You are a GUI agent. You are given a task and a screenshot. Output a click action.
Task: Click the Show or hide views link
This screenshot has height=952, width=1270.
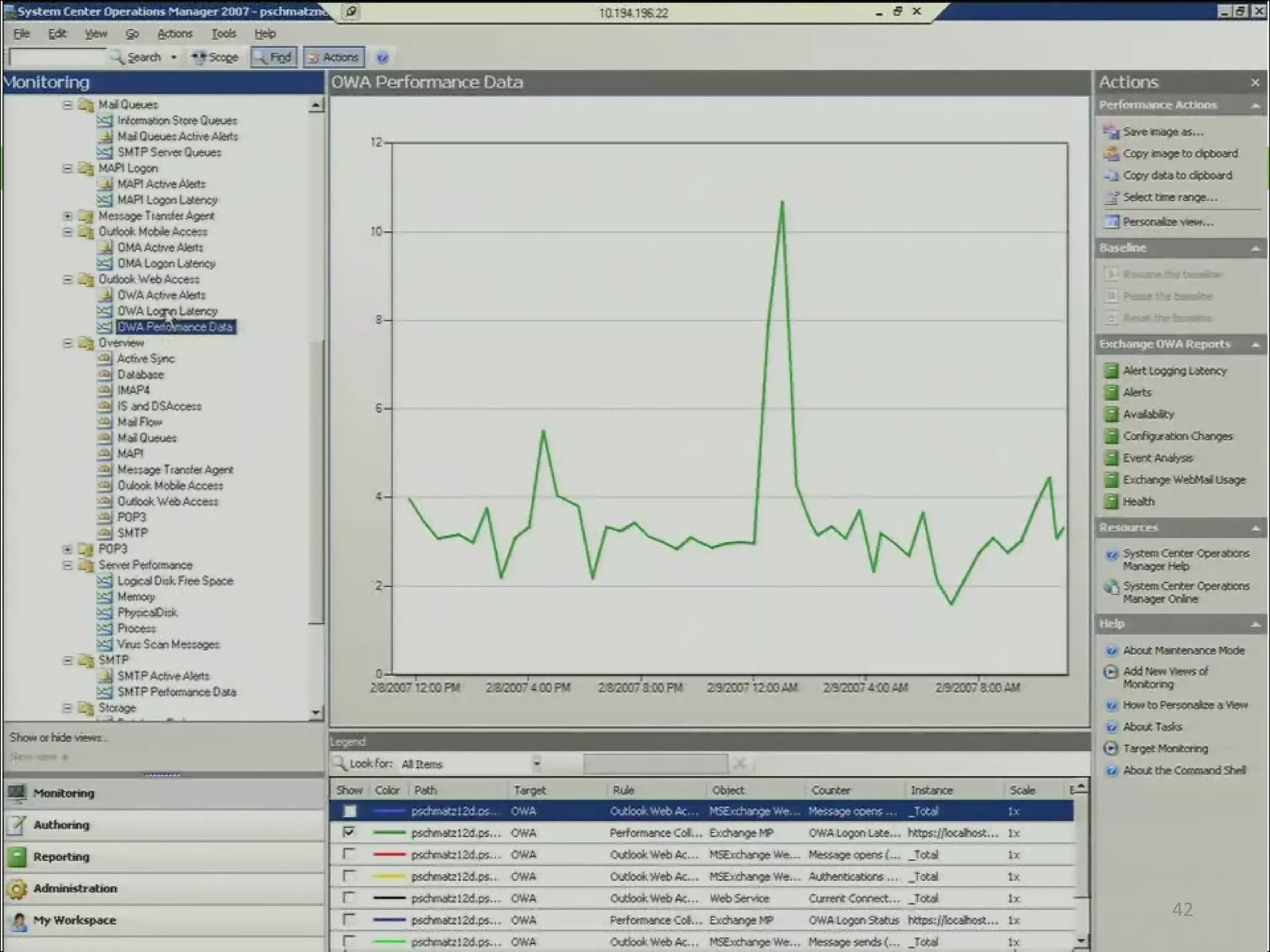point(59,738)
